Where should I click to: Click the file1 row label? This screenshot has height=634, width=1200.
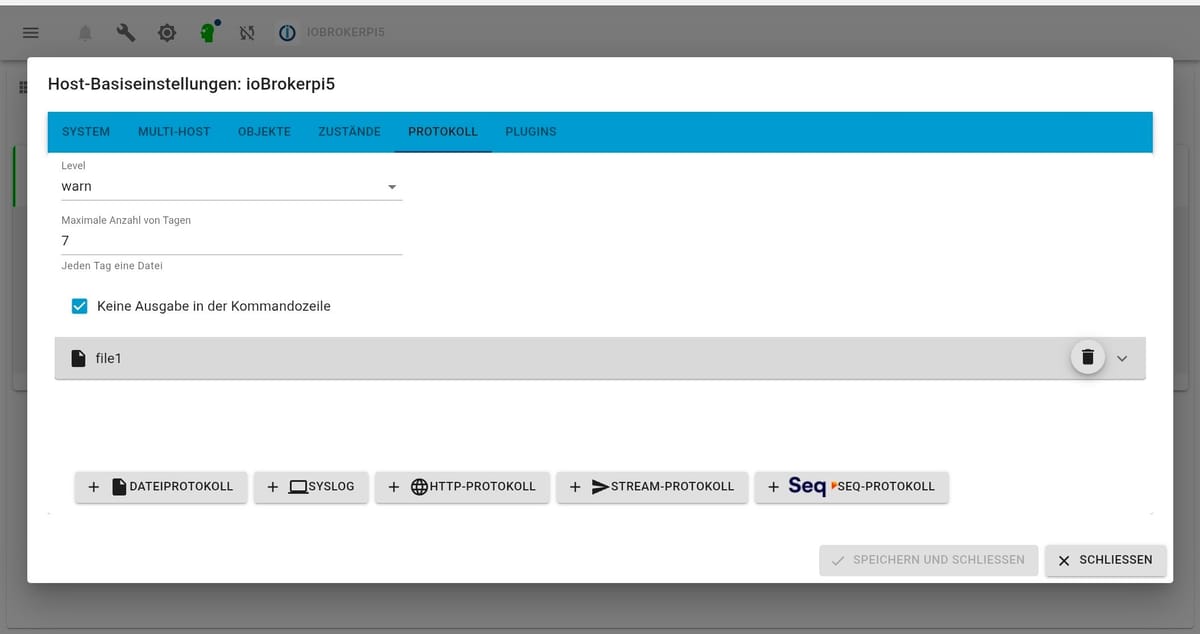pyautogui.click(x=109, y=358)
